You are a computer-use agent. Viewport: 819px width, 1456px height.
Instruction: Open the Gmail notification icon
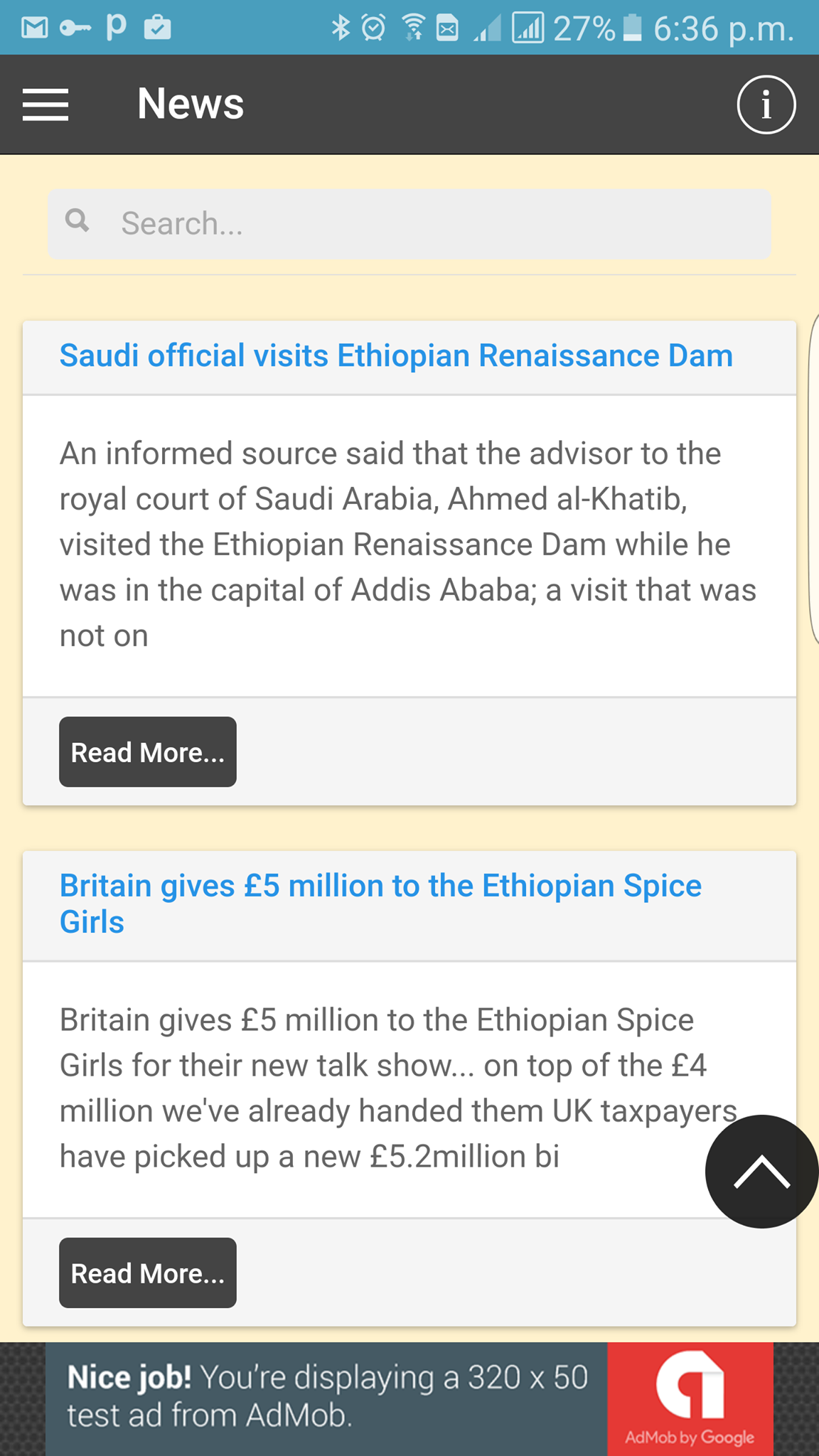coord(34,28)
